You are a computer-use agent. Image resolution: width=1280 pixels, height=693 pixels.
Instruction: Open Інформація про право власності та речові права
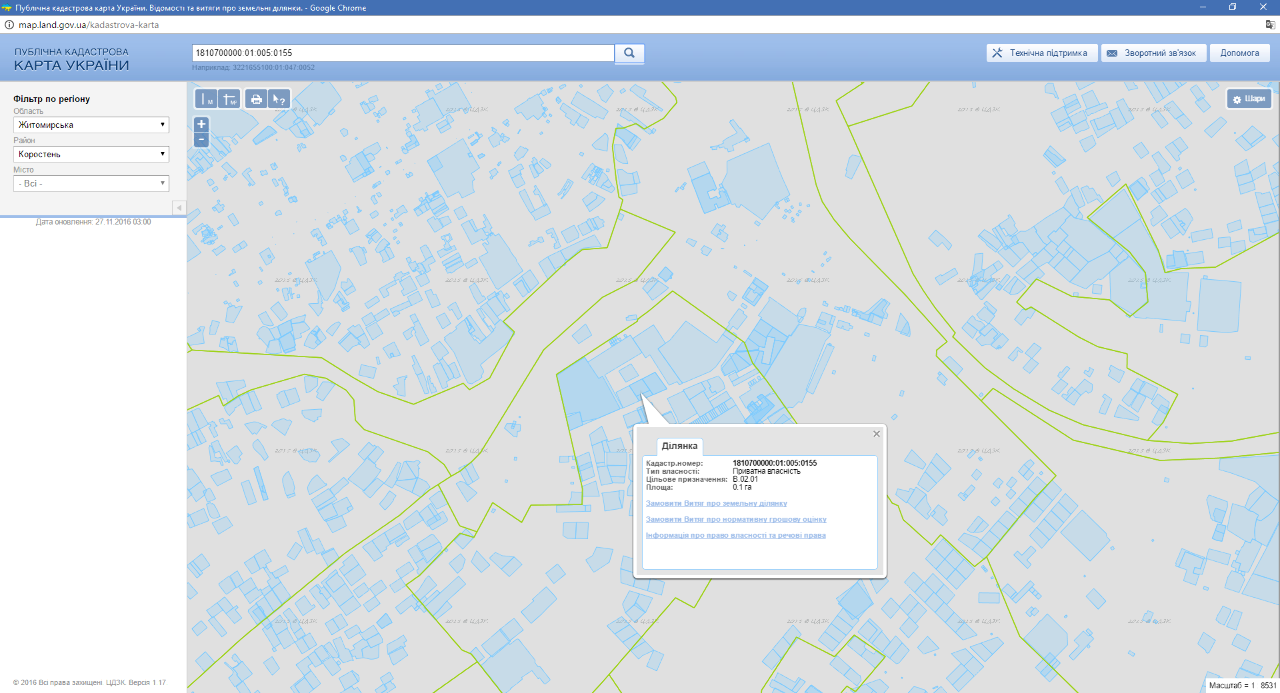tap(736, 536)
